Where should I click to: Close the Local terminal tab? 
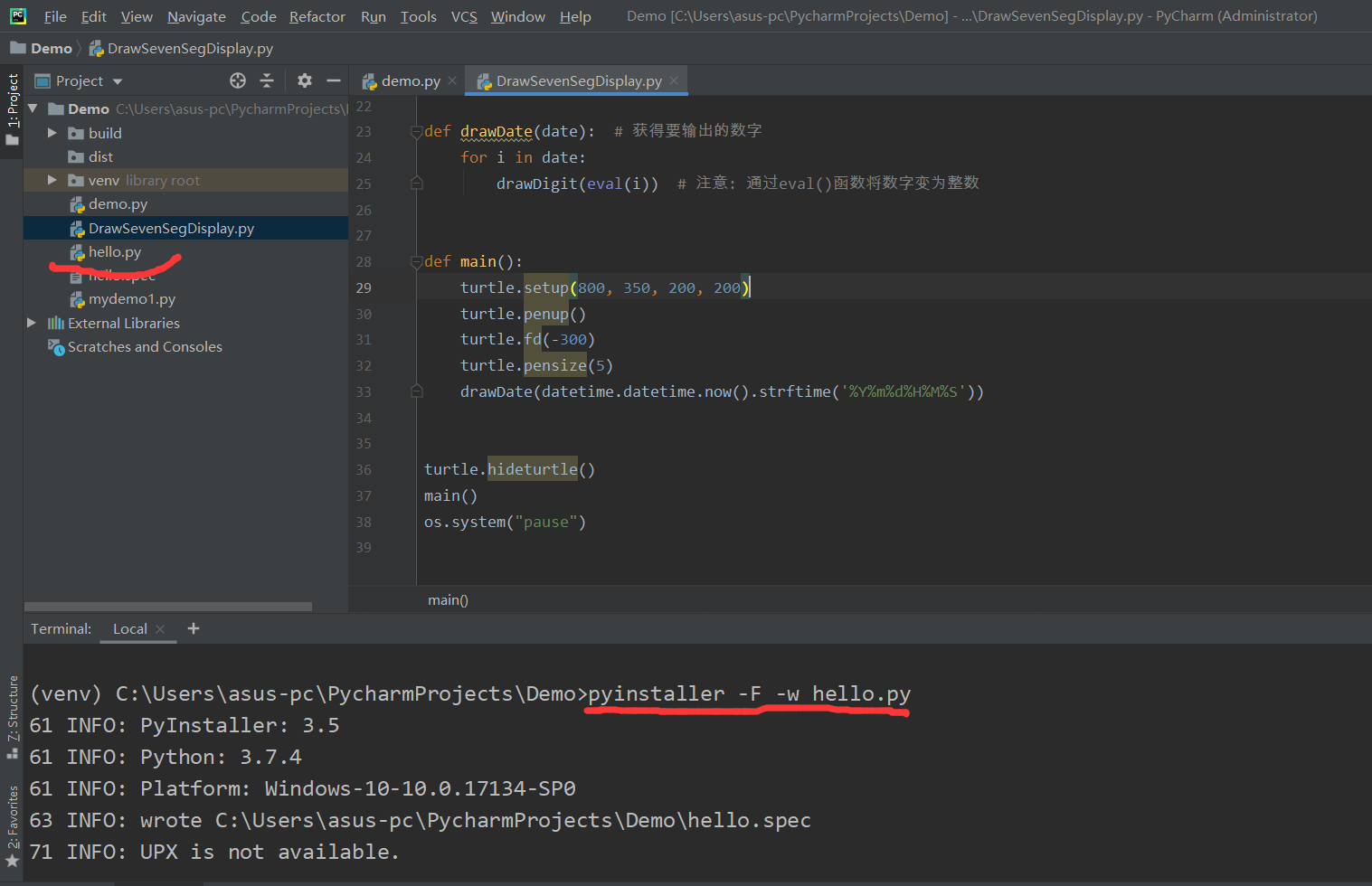[160, 629]
